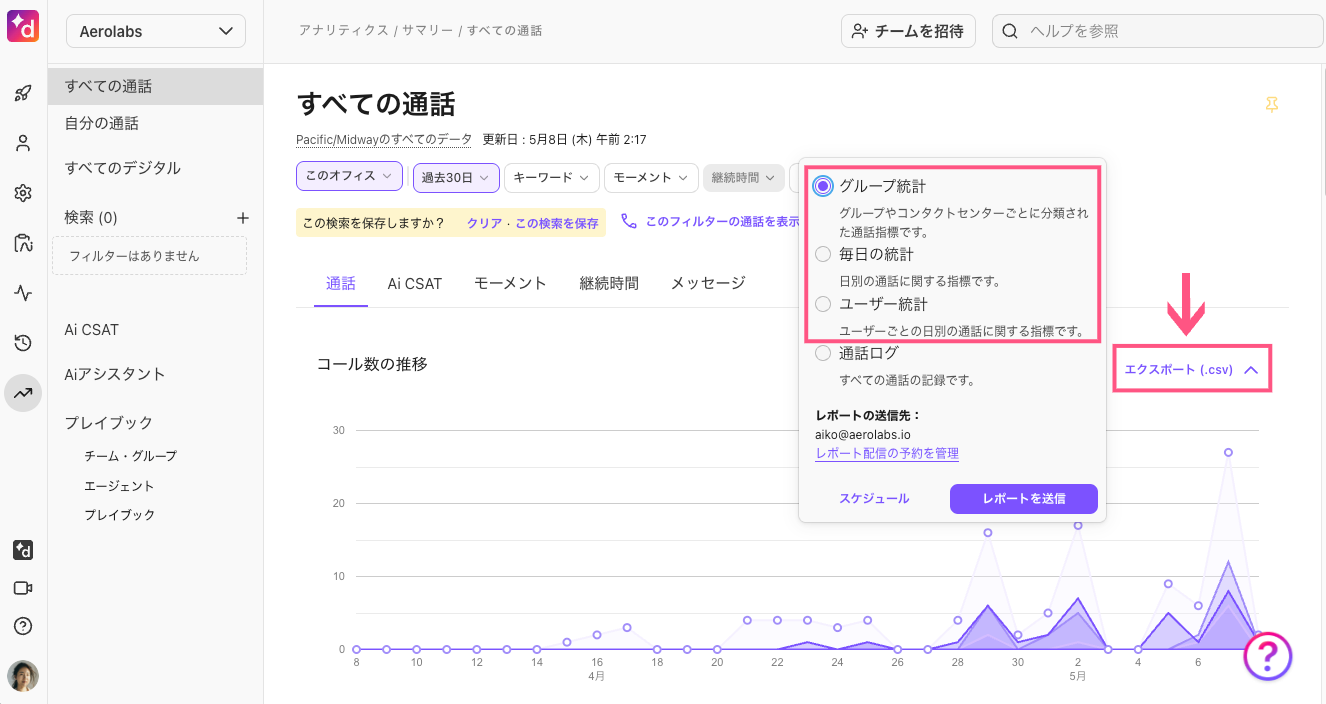Add a new search with plus icon
The width and height of the screenshot is (1326, 704).
point(241,218)
